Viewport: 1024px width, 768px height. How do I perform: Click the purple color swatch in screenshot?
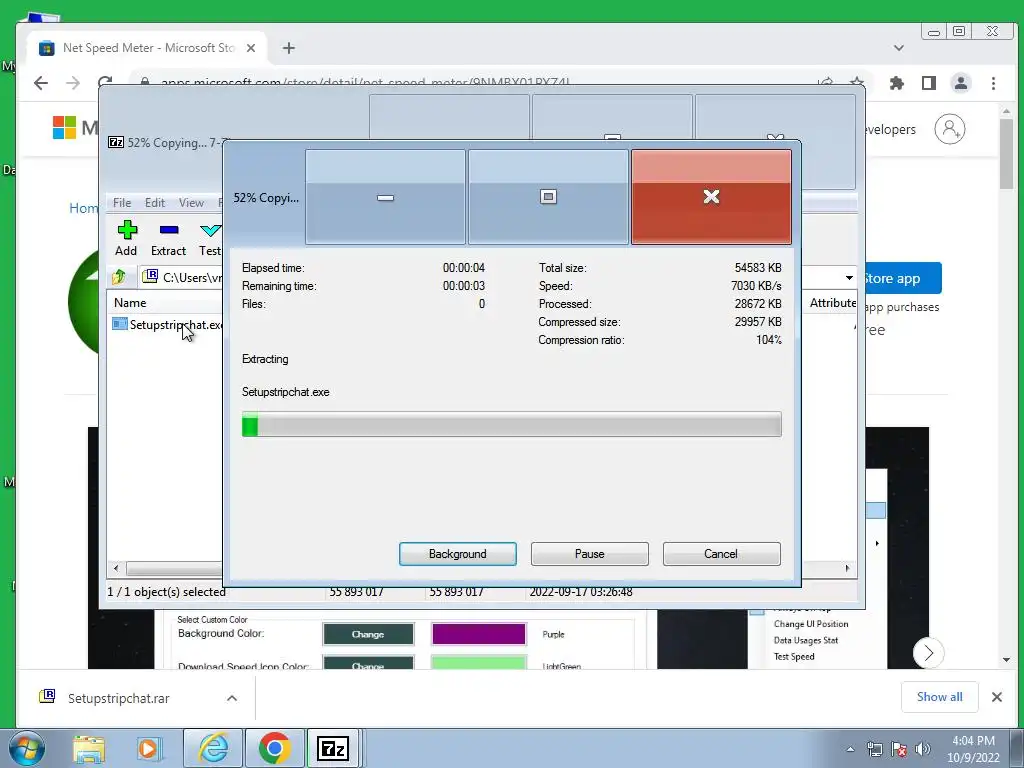tap(479, 634)
